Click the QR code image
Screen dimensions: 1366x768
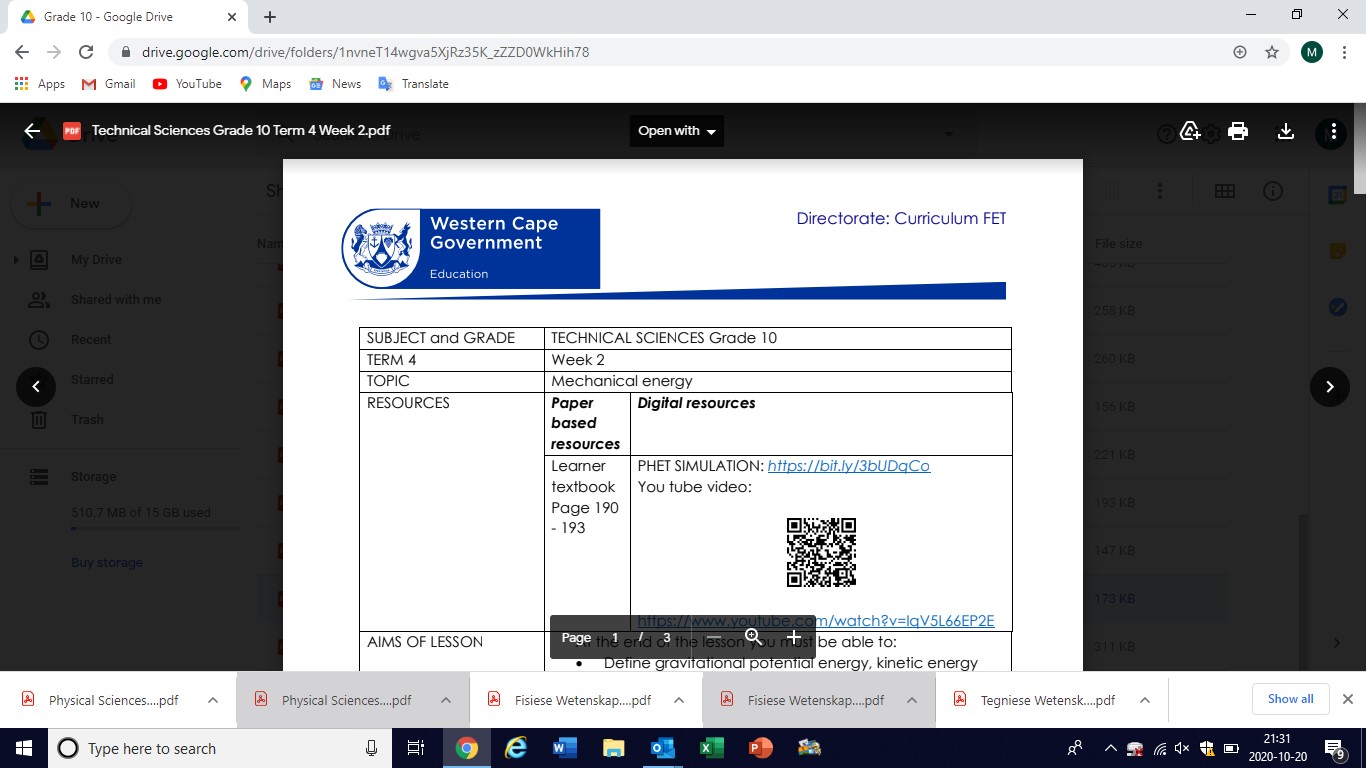tap(821, 552)
